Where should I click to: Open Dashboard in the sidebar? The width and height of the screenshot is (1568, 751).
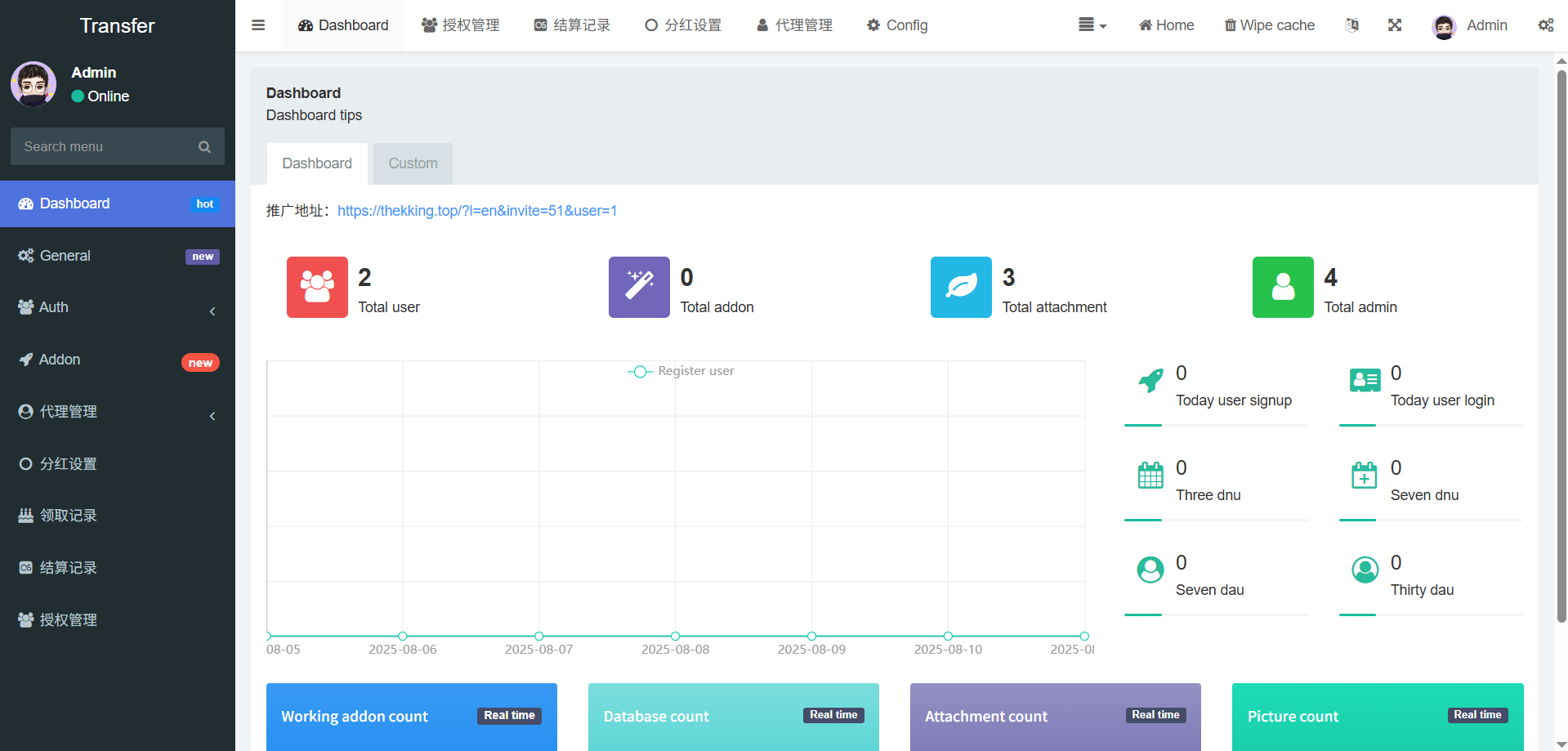(x=118, y=203)
